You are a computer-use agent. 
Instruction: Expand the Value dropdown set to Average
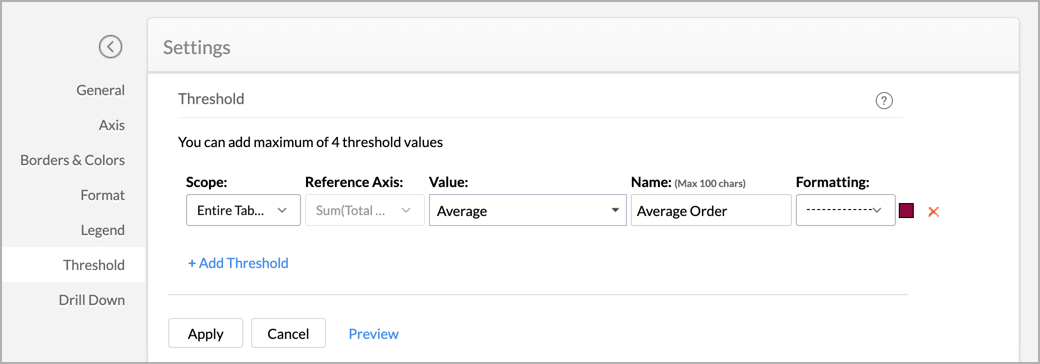(x=528, y=210)
